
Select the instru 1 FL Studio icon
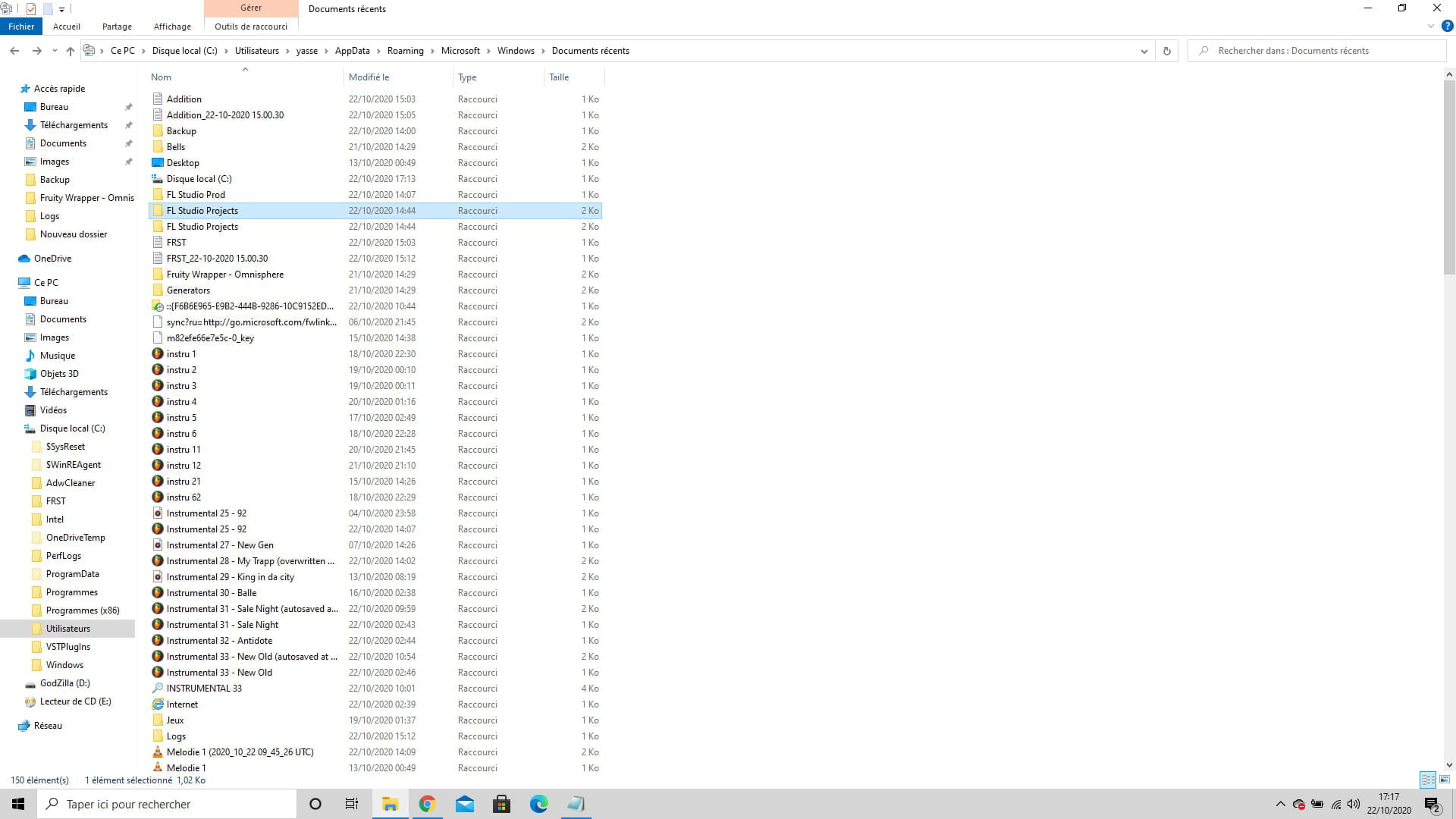tap(158, 354)
